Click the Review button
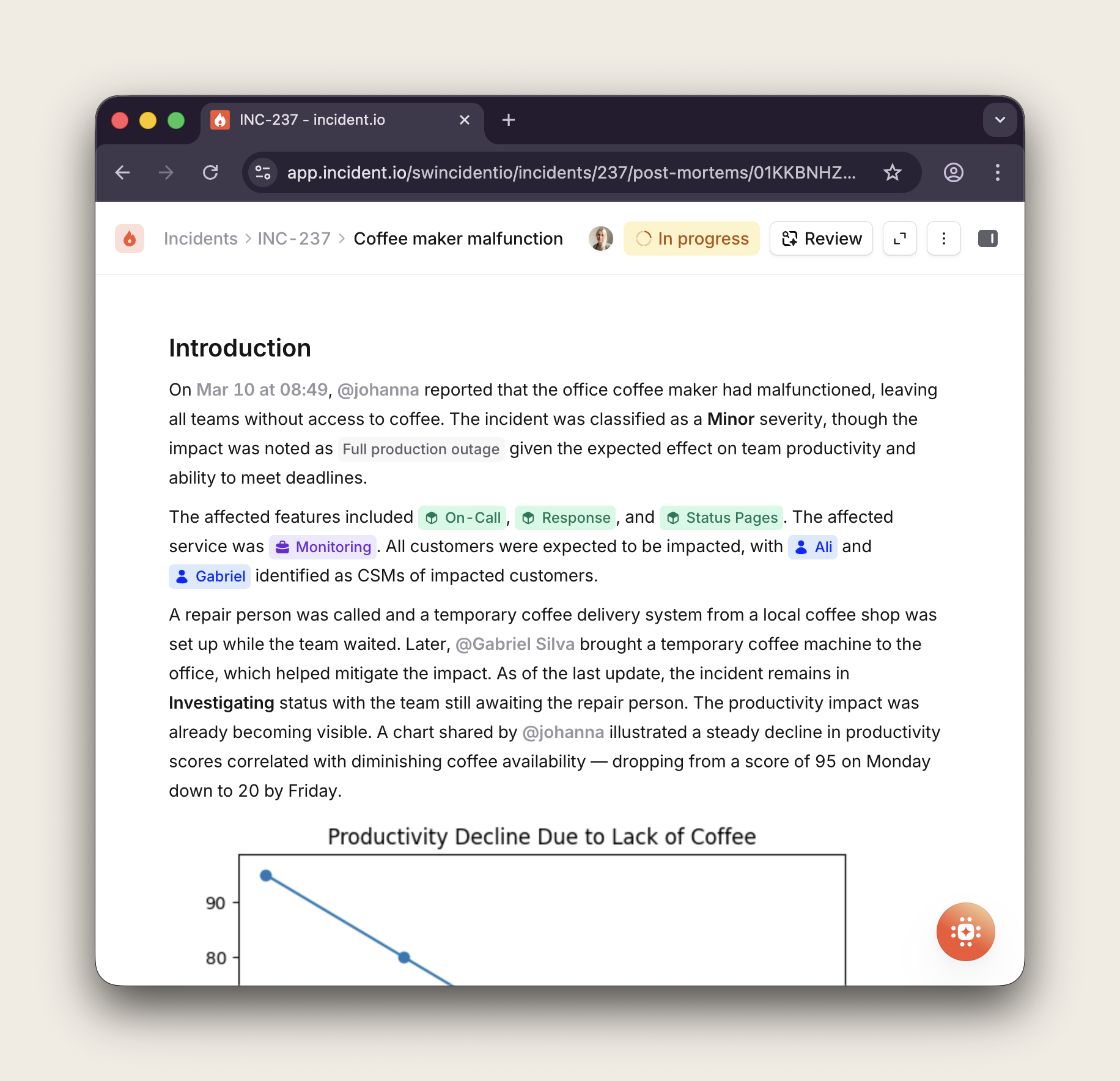Image resolution: width=1120 pixels, height=1081 pixels. (821, 238)
